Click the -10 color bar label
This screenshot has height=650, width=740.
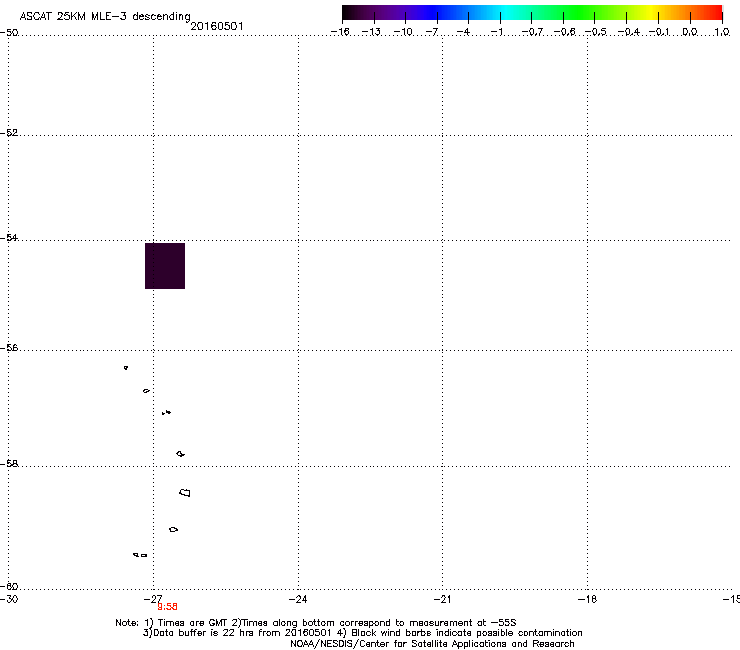tap(403, 32)
